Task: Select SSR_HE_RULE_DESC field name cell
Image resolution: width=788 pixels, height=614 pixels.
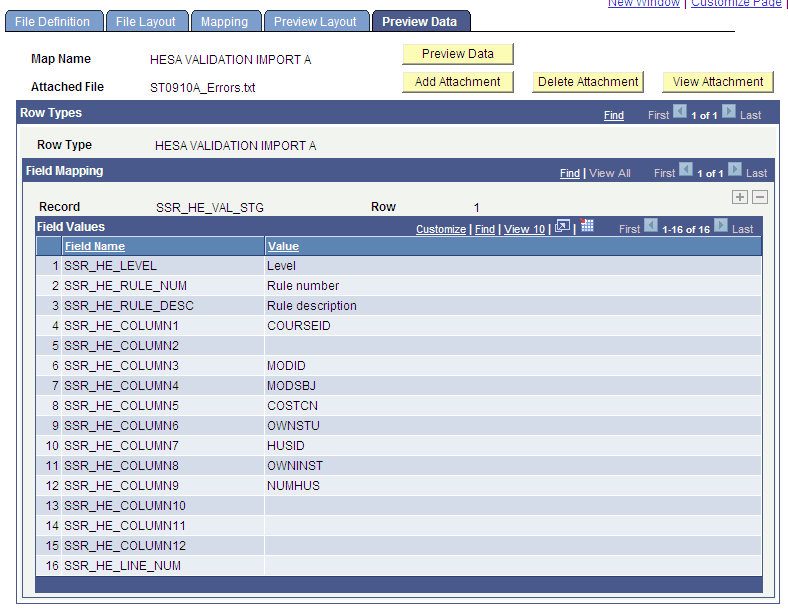Action: [163, 306]
